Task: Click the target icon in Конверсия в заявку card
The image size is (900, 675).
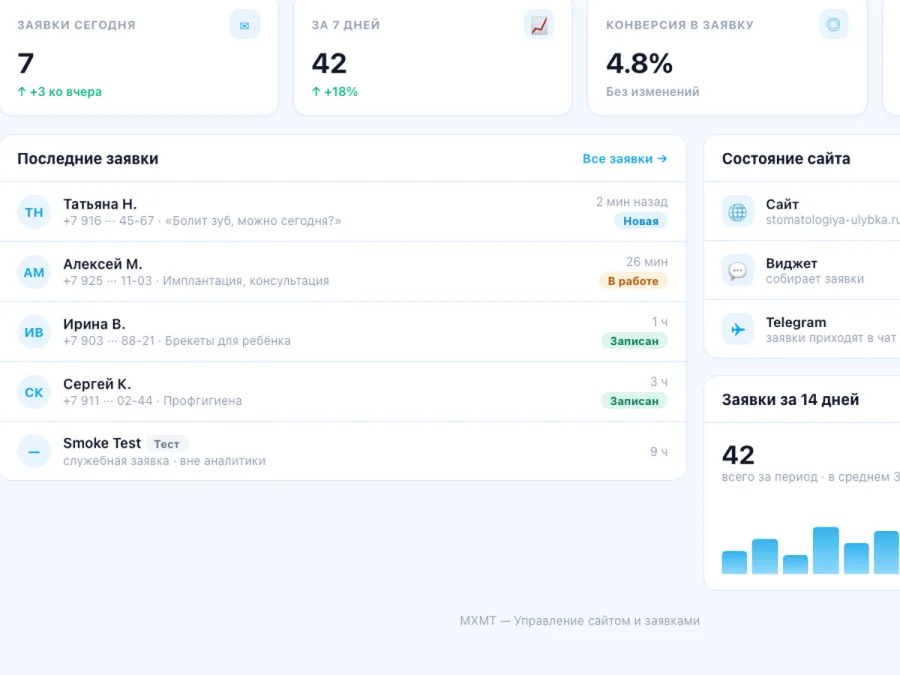Action: click(x=833, y=25)
